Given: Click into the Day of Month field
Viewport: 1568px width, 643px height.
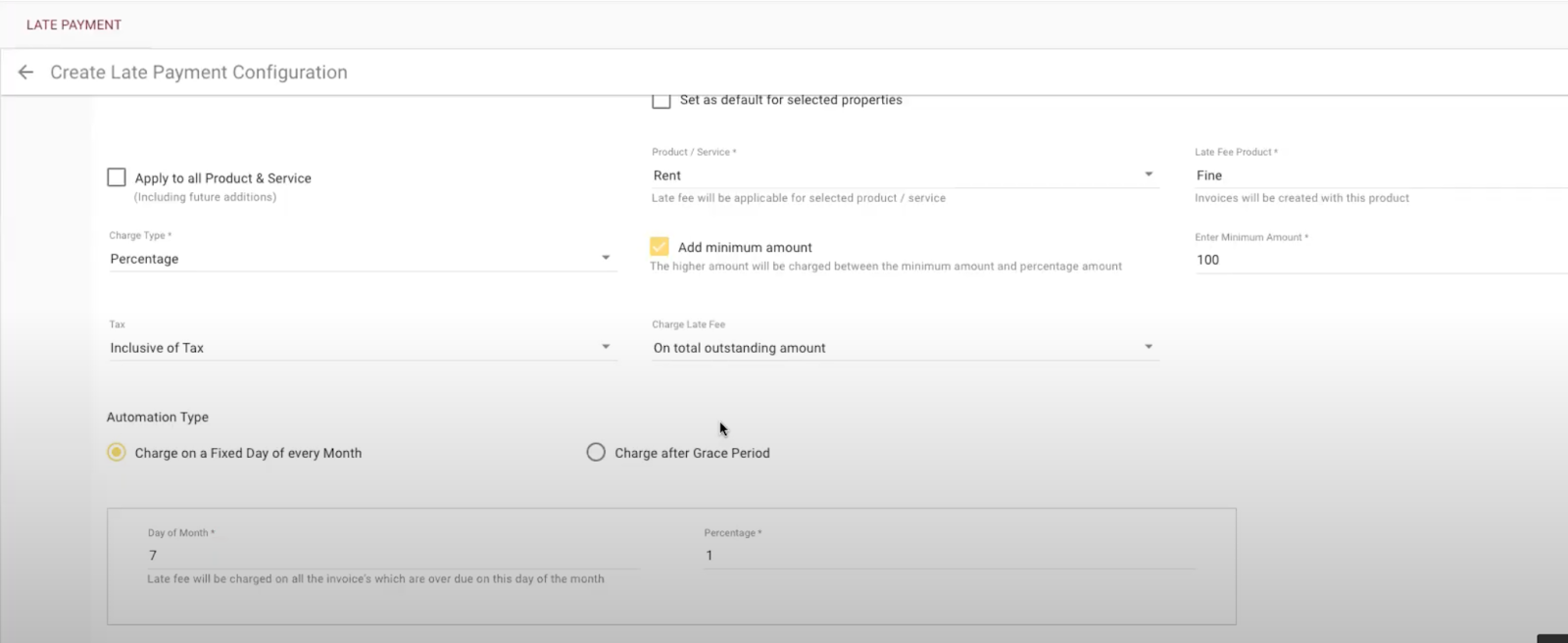Looking at the screenshot, I should tap(392, 555).
